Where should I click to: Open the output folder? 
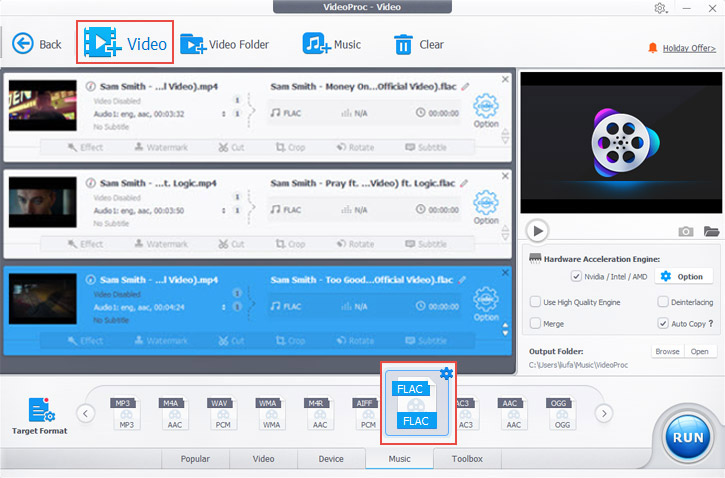700,351
